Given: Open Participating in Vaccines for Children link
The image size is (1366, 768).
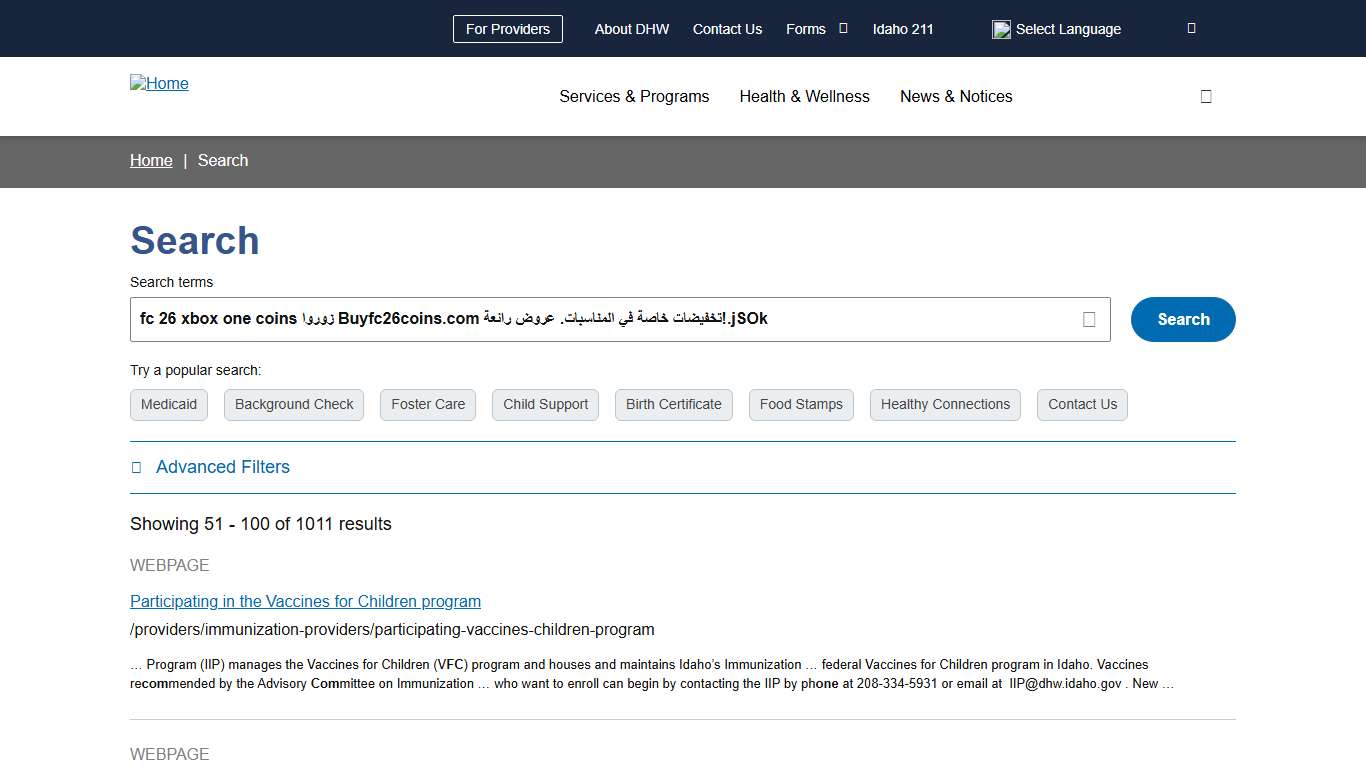Looking at the screenshot, I should tap(305, 602).
